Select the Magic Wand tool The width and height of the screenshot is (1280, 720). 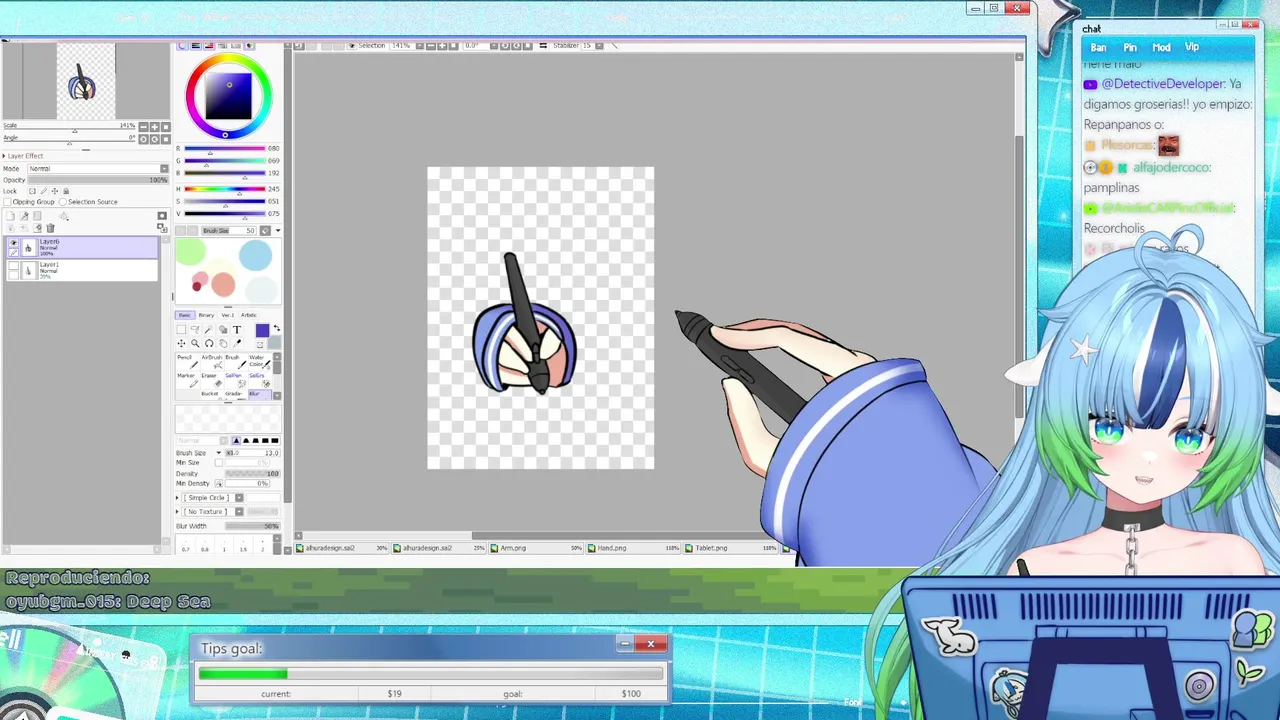click(209, 329)
